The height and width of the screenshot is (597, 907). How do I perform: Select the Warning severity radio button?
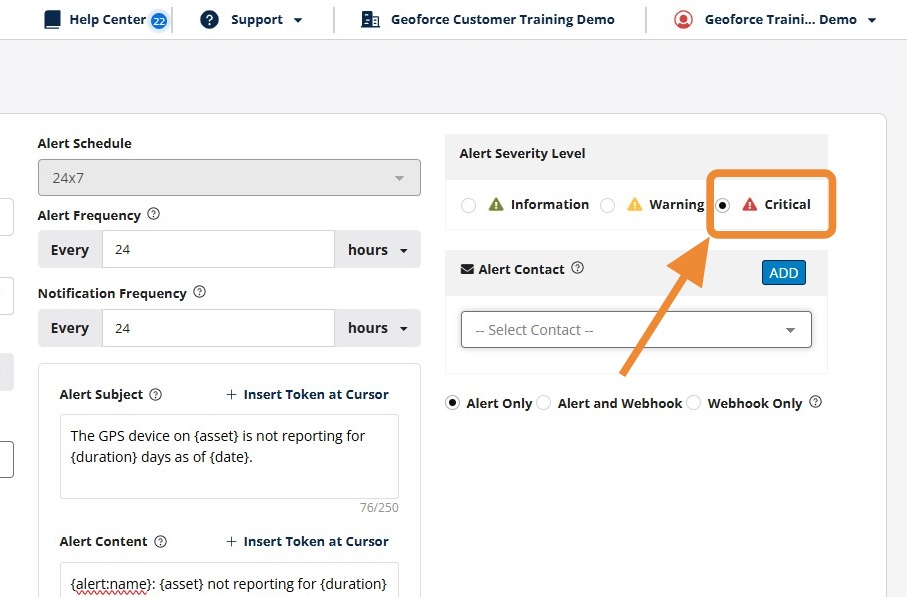[607, 205]
